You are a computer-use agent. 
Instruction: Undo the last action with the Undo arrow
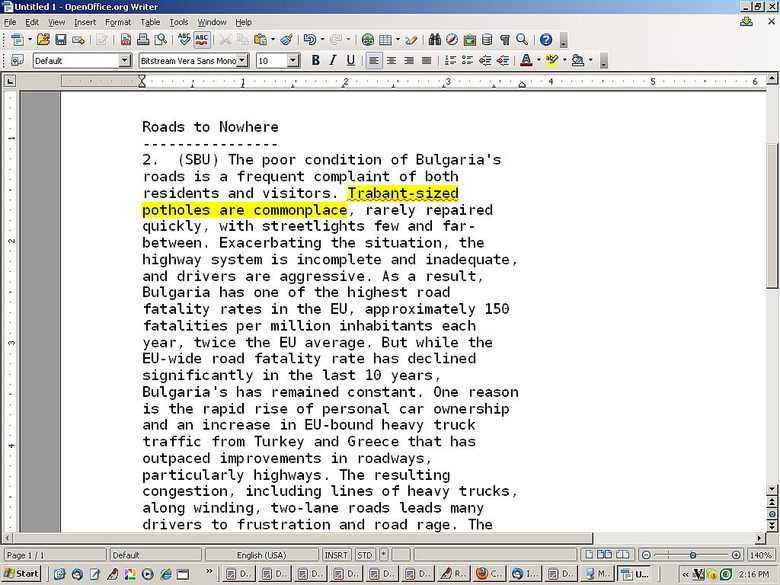click(309, 40)
